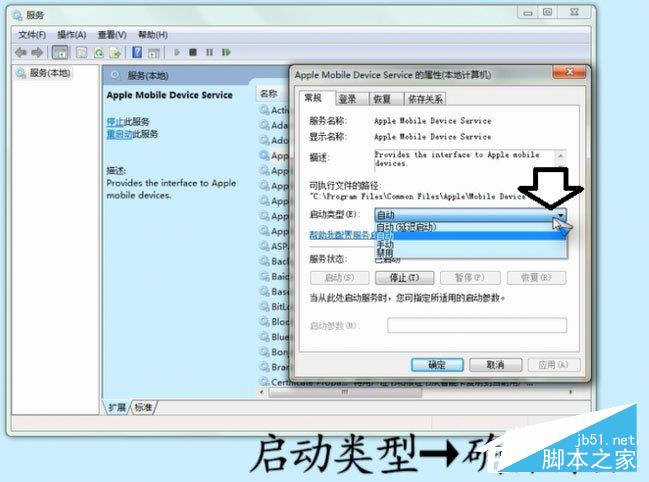
Task: Click the 停止 link for this service
Action: pos(115,122)
